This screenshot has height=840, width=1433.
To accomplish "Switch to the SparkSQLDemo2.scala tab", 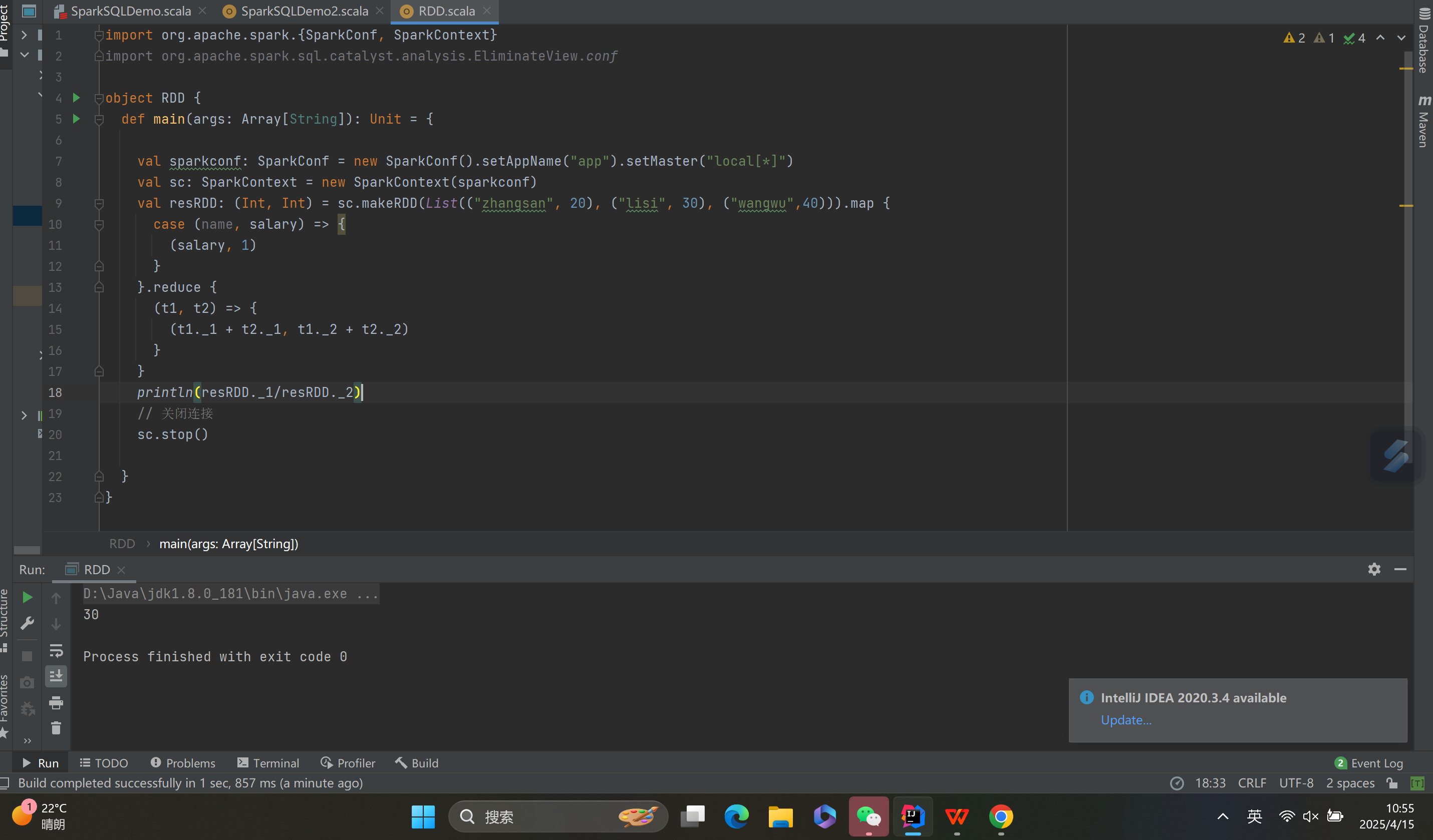I will 304,12.
